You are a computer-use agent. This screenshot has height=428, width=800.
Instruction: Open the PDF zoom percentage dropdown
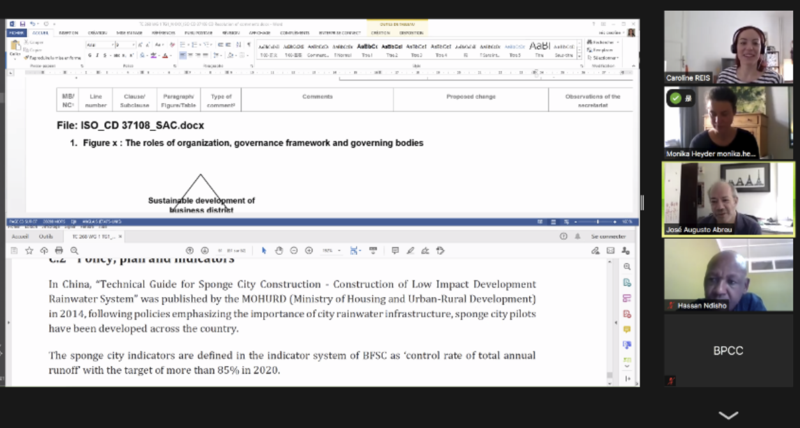click(331, 250)
